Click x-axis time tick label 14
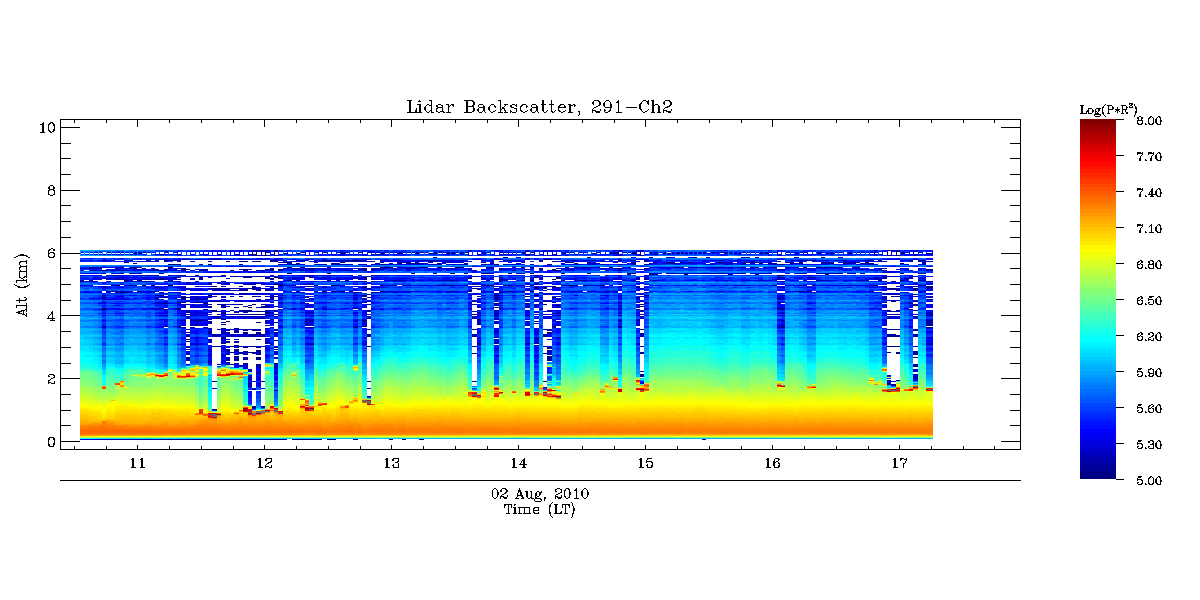The height and width of the screenshot is (600, 1200). coord(518,463)
